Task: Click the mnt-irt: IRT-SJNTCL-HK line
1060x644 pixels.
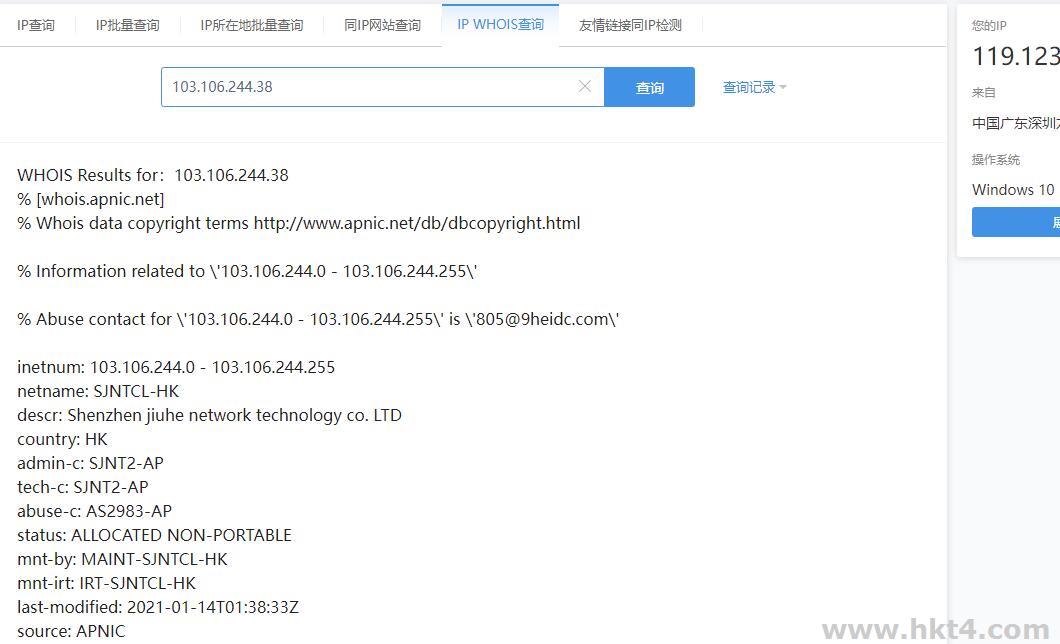Action: tap(106, 583)
